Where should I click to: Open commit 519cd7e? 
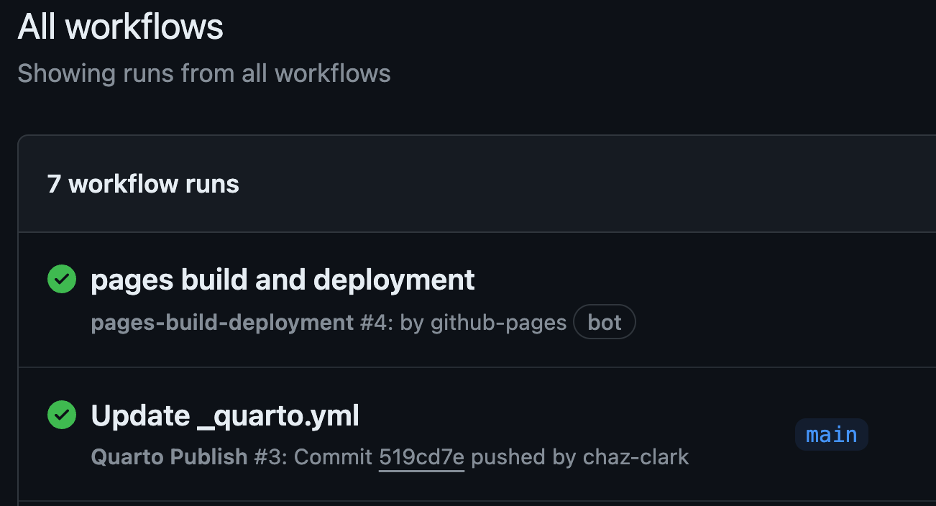pyautogui.click(x=421, y=458)
